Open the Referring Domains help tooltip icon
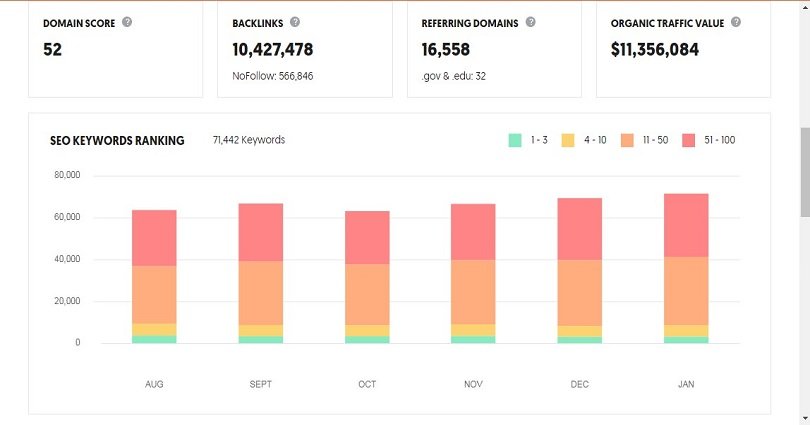Viewport: 810px width, 425px height. pos(530,22)
